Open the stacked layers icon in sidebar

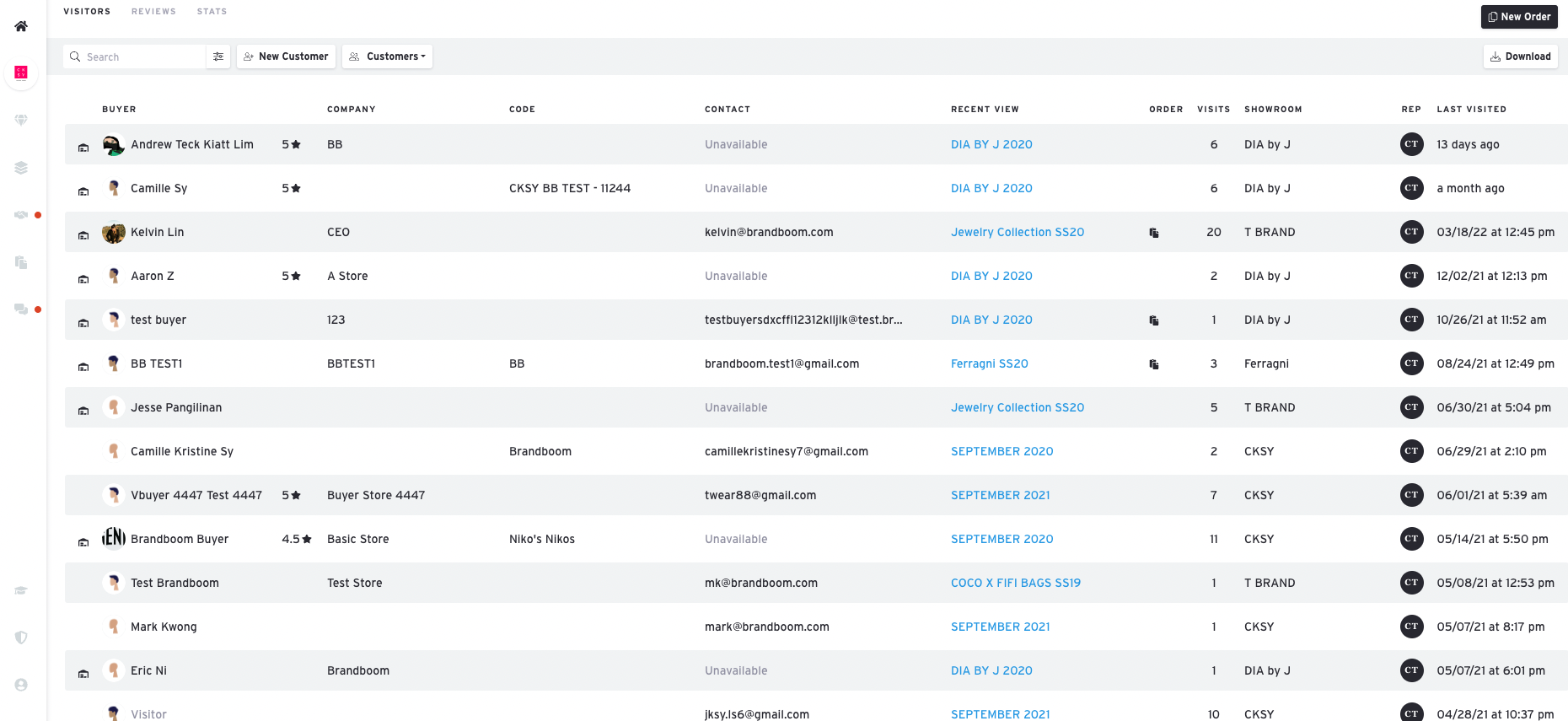21,168
